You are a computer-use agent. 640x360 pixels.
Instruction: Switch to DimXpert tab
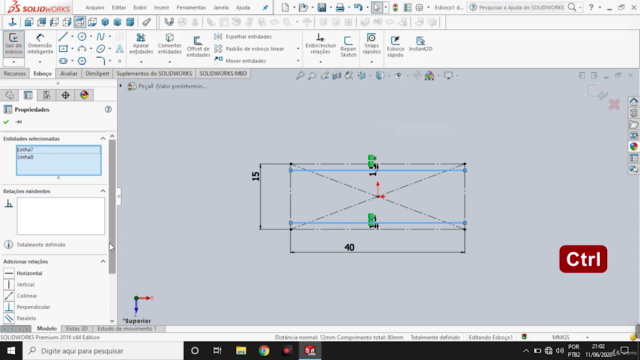click(97, 73)
